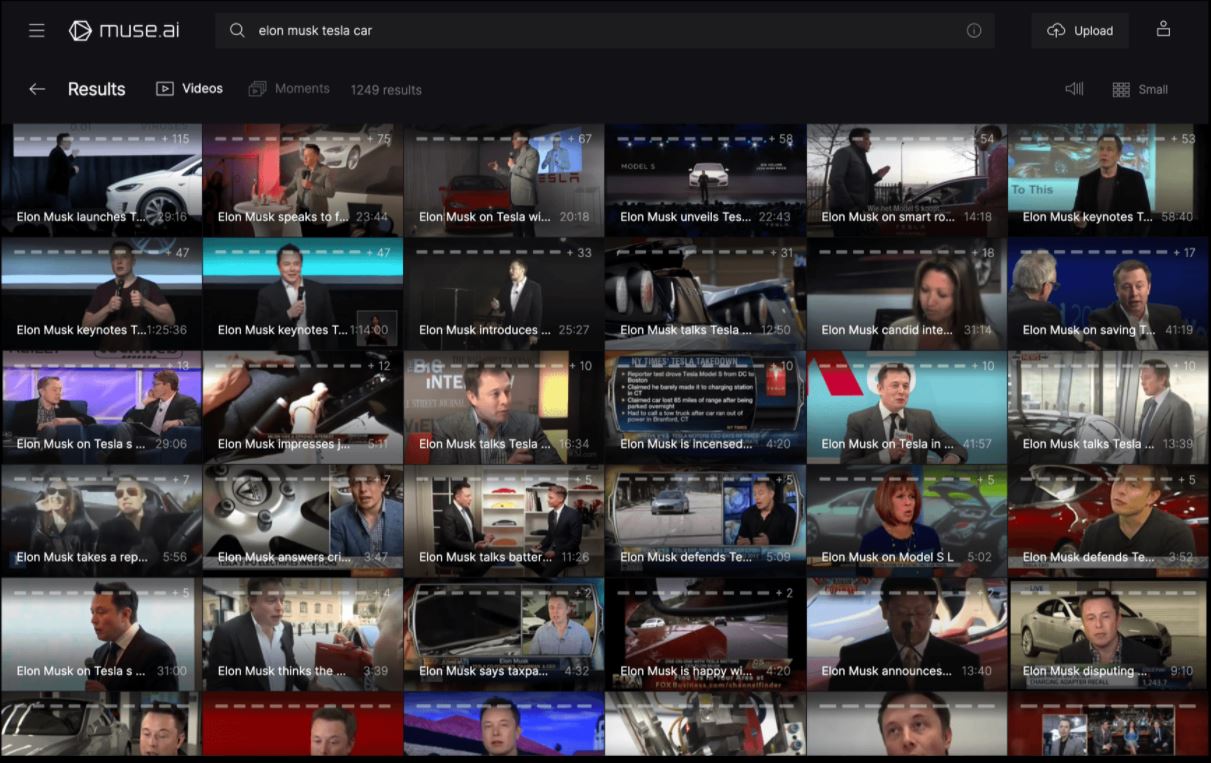The image size is (1211, 763).
Task: Open video 'Elon Musk talks Tesla ...' 13:39
Action: [1108, 407]
